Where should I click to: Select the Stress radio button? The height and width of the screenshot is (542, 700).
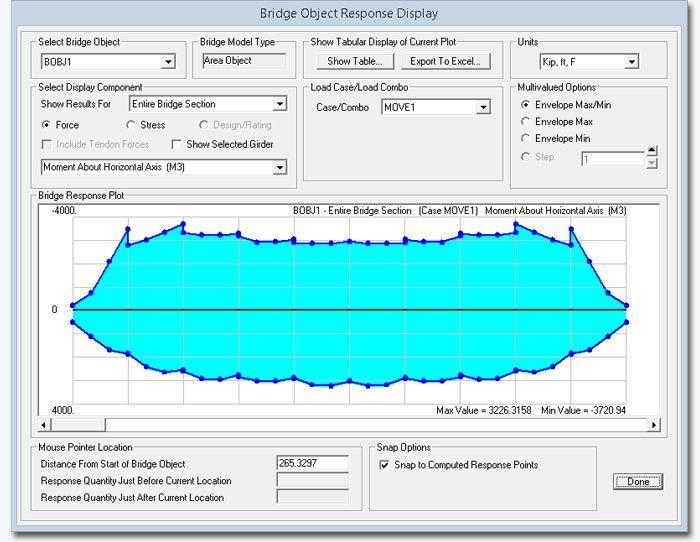pos(130,125)
